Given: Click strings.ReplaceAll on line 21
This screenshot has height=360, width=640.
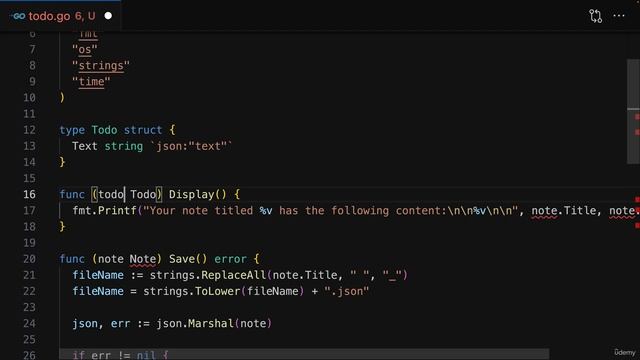Looking at the screenshot, I should (207, 275).
